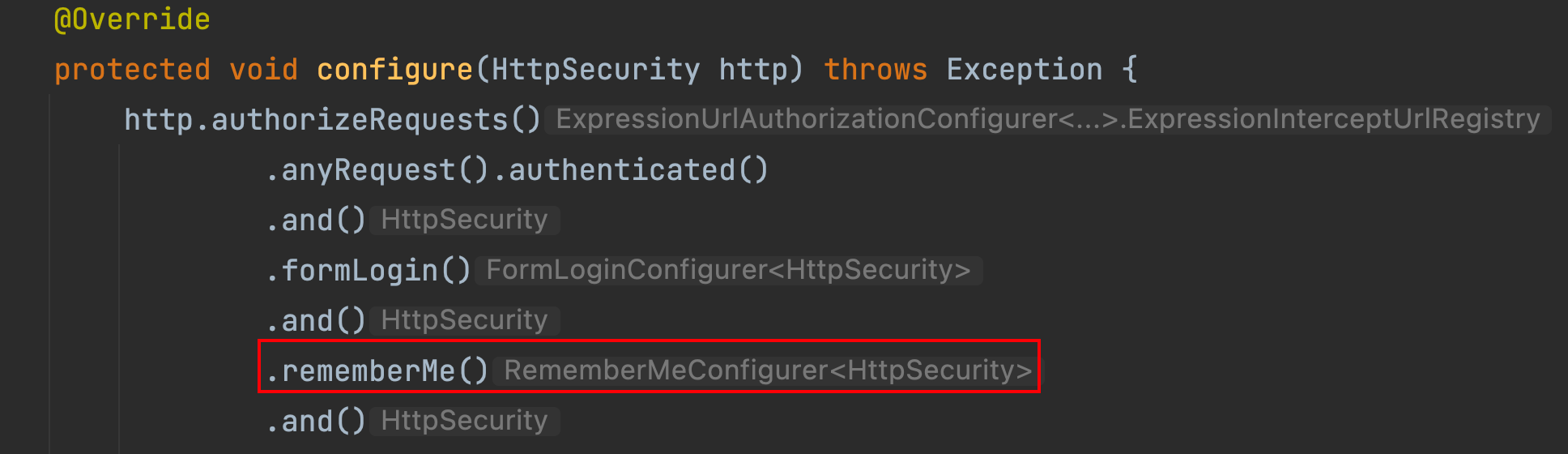Click the @Override annotation
Viewport: 1568px width, 454px height.
coord(132,19)
